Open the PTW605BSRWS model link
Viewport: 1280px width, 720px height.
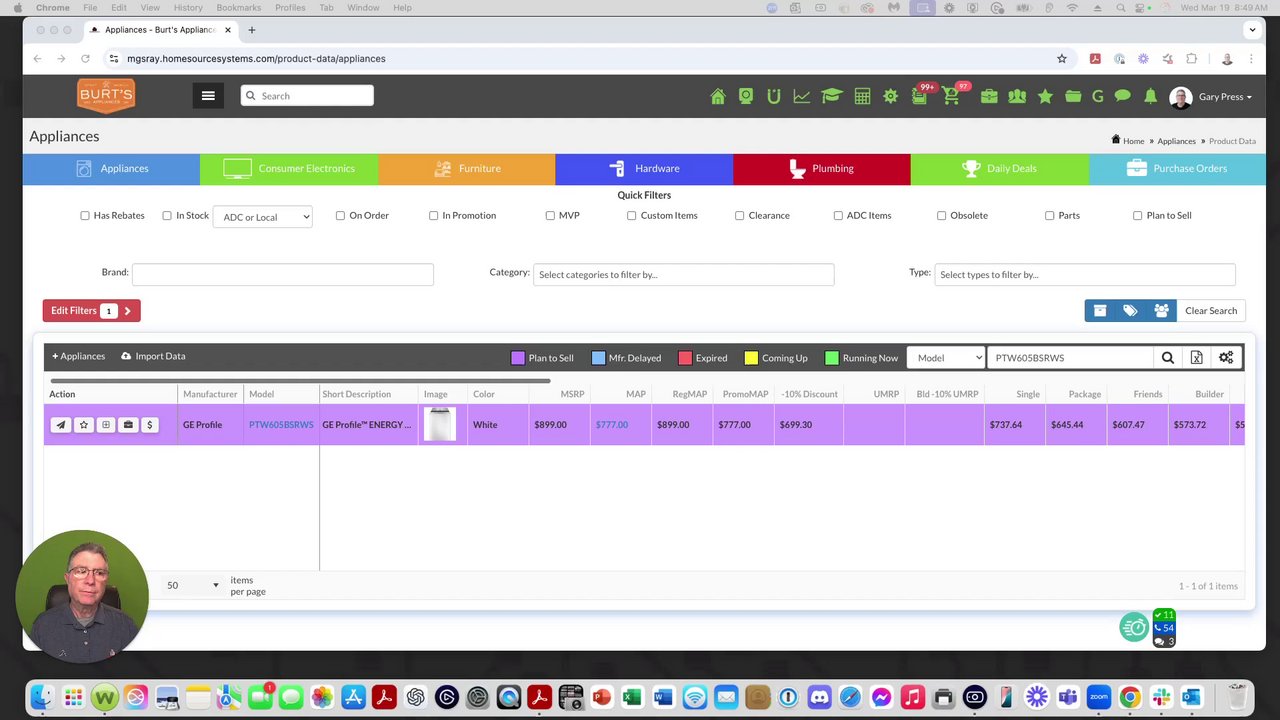tap(281, 425)
